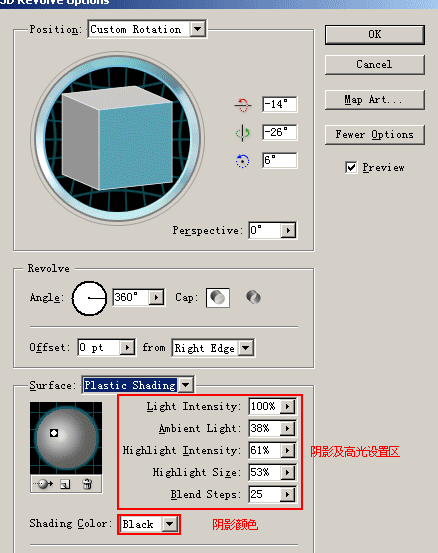Select the light source marker on sphere
This screenshot has width=438, height=553.
(x=54, y=433)
